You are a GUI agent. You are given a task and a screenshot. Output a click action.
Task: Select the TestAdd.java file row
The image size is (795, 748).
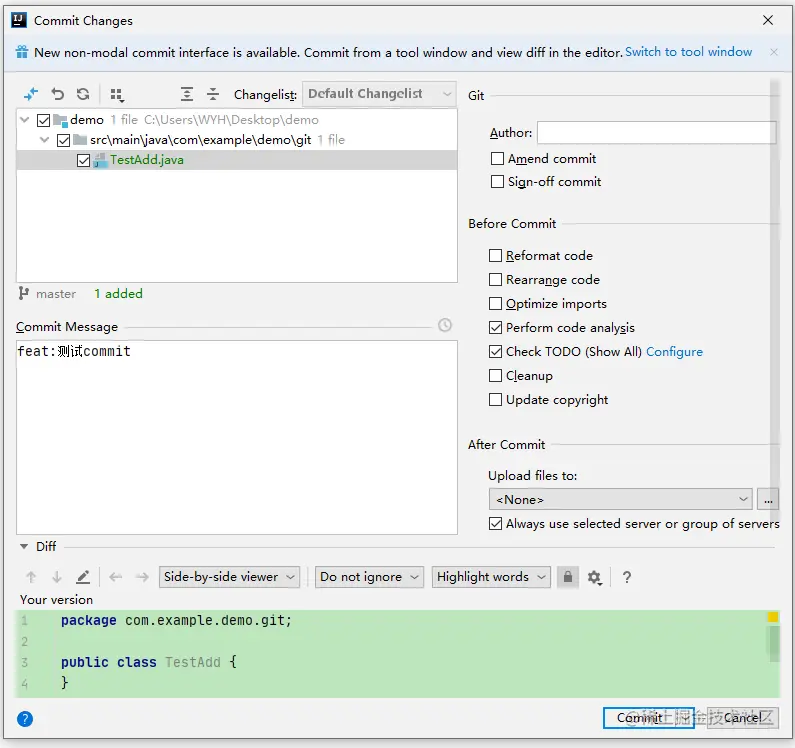(x=237, y=160)
